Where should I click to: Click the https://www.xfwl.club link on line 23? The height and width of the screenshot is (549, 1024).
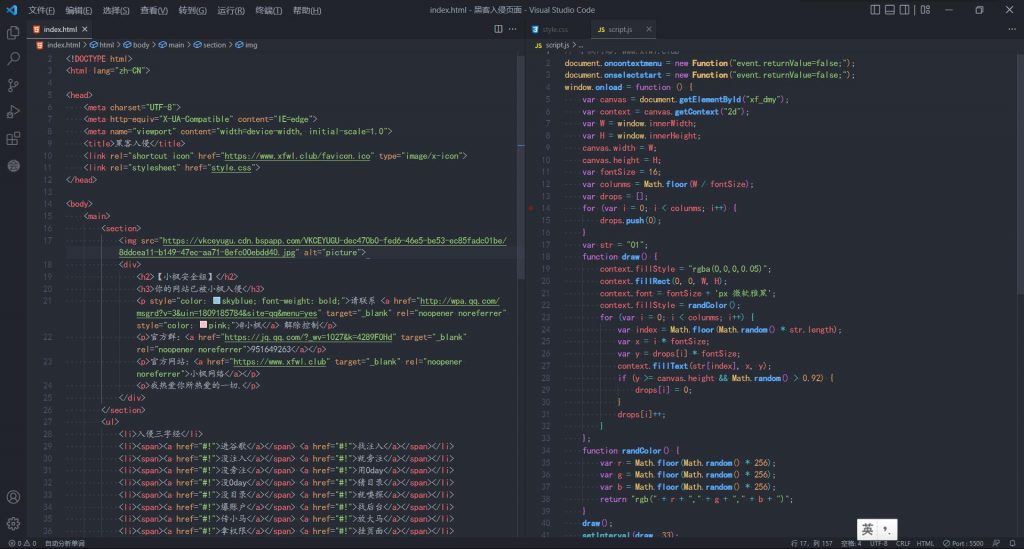[280, 362]
